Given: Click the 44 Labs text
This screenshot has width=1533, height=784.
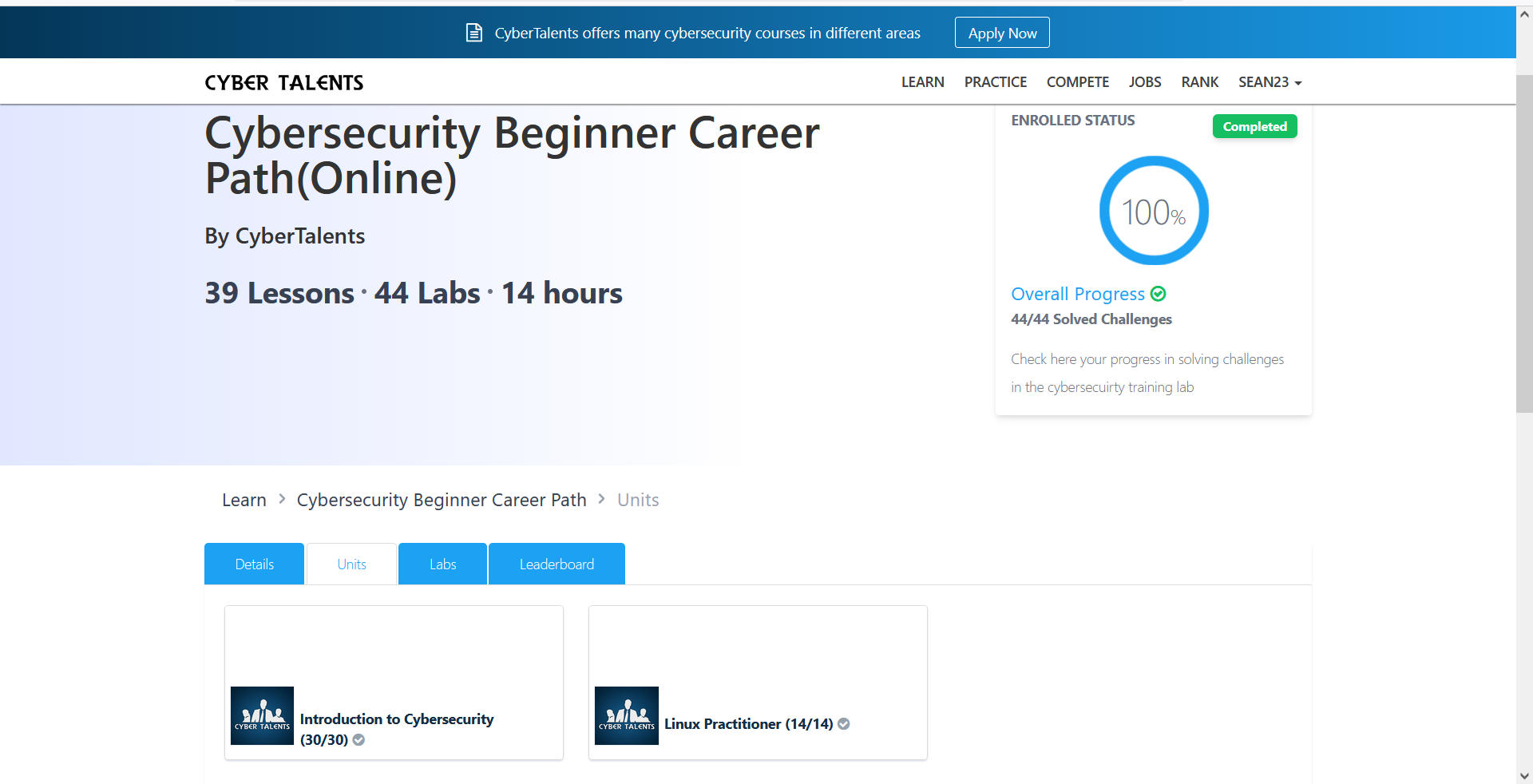Looking at the screenshot, I should point(427,293).
